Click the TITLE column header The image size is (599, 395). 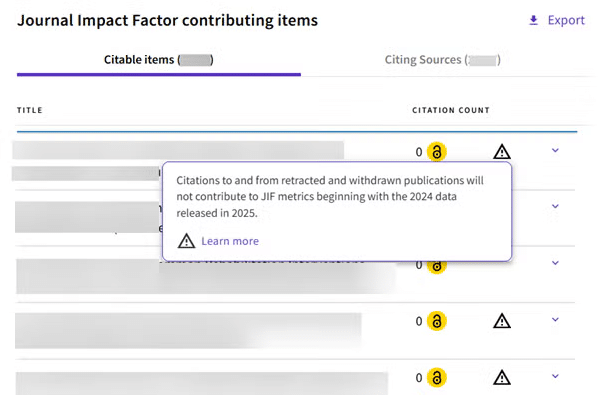click(x=30, y=110)
